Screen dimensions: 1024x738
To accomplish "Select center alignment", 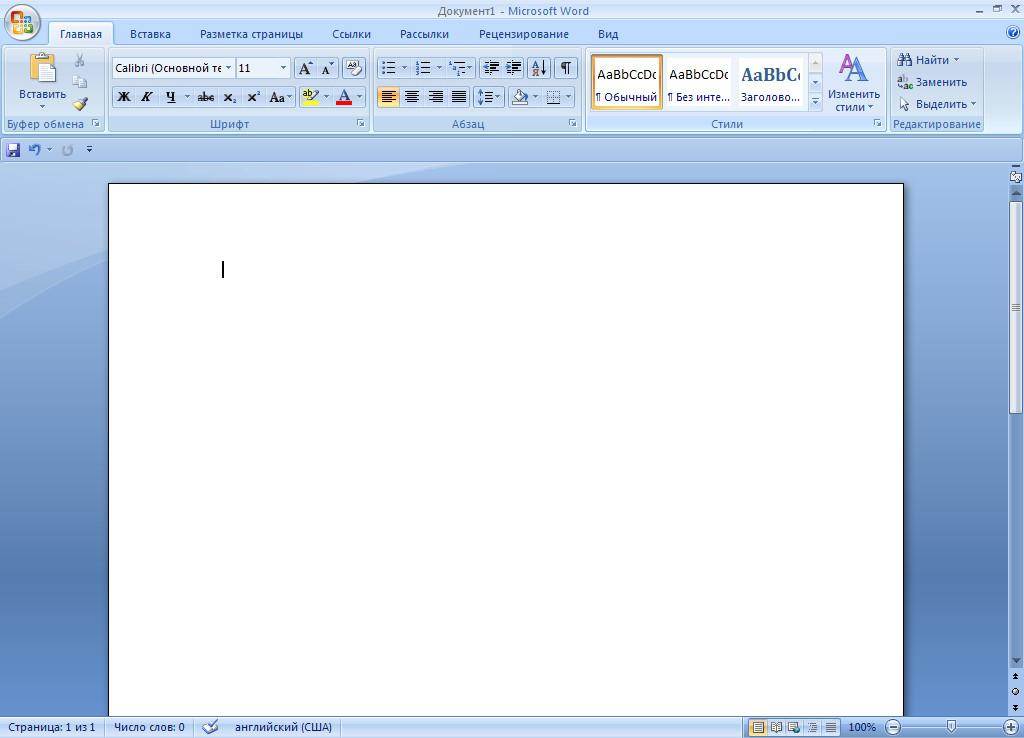I will pyautogui.click(x=412, y=97).
